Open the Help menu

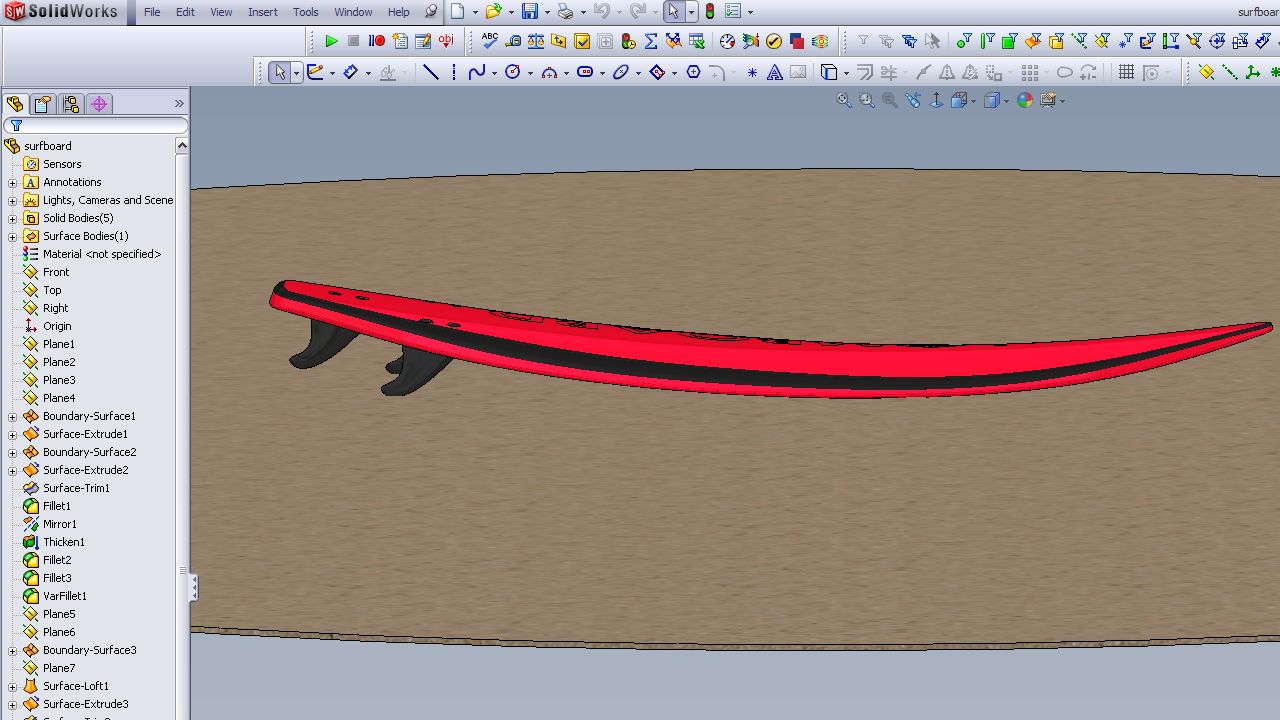[x=398, y=12]
